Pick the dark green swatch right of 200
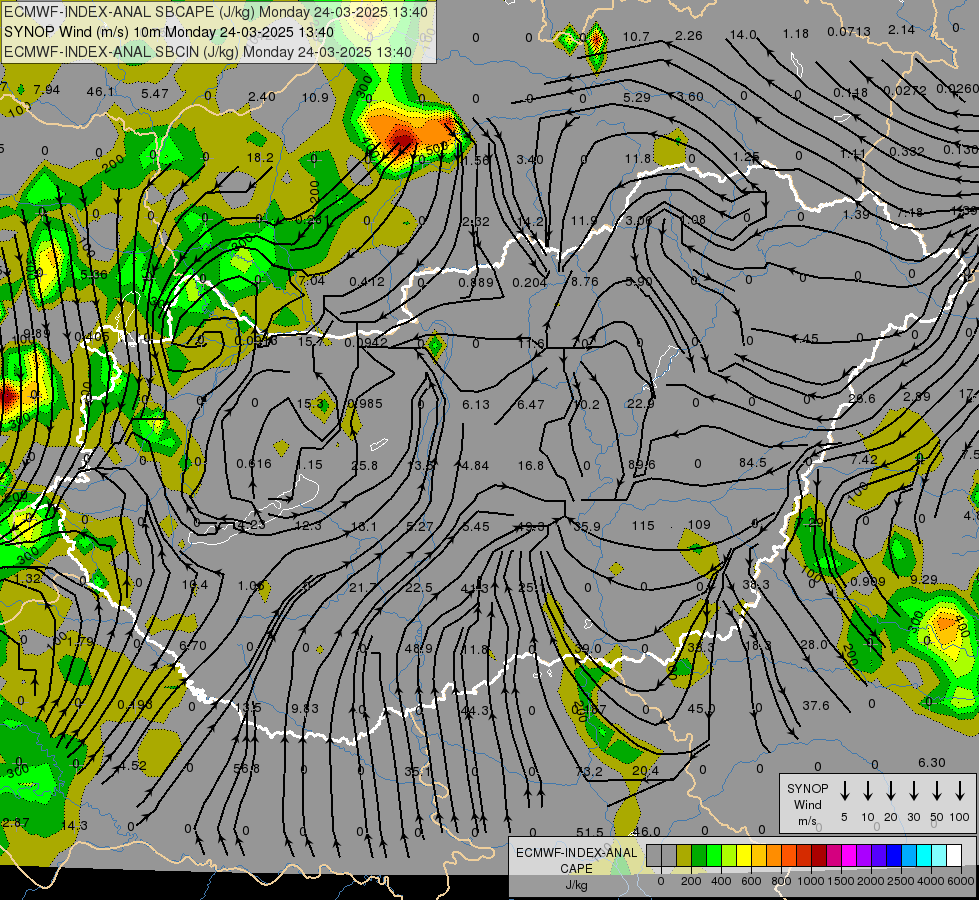 point(699,855)
